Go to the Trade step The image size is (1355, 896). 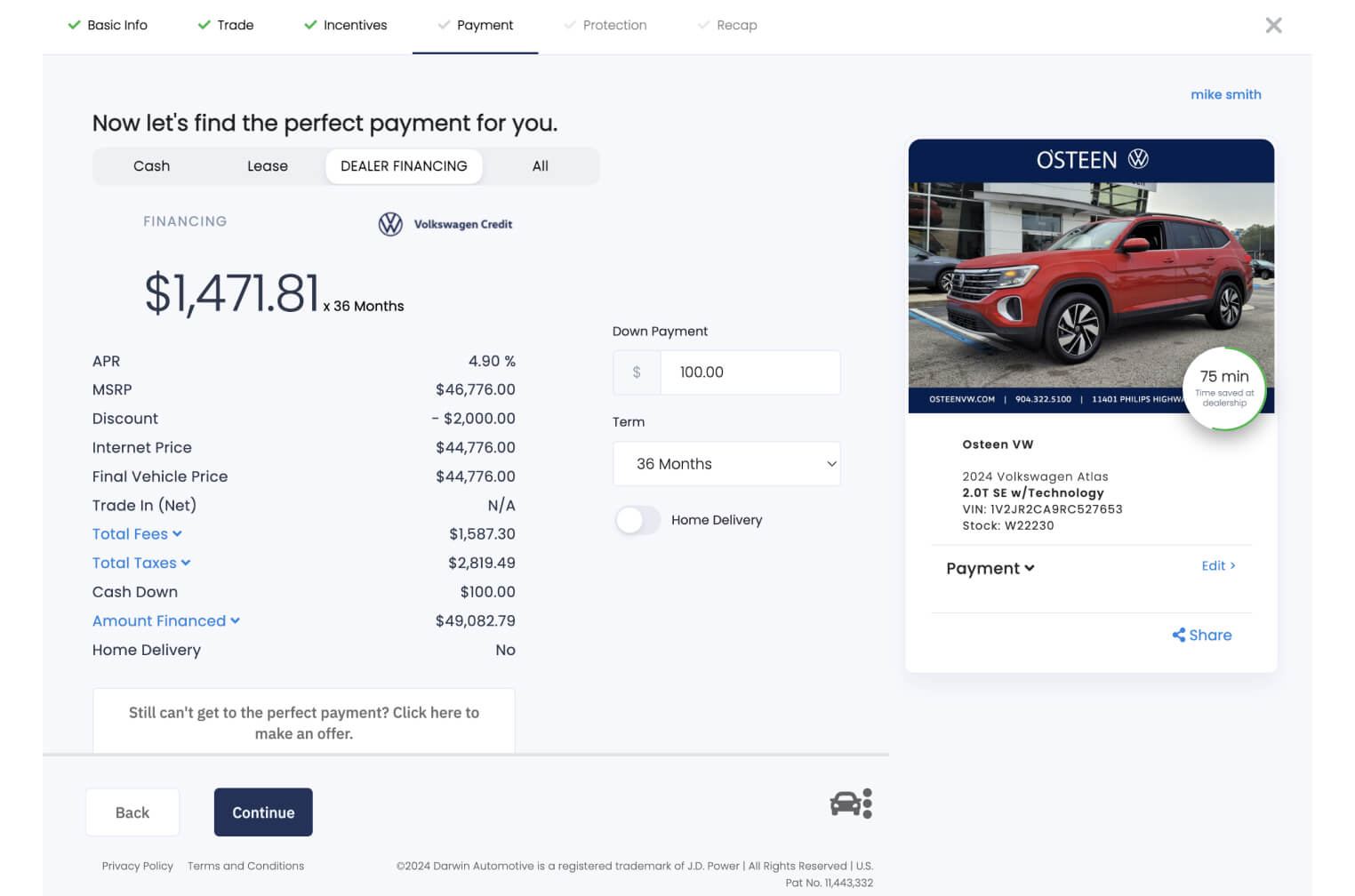[x=226, y=25]
